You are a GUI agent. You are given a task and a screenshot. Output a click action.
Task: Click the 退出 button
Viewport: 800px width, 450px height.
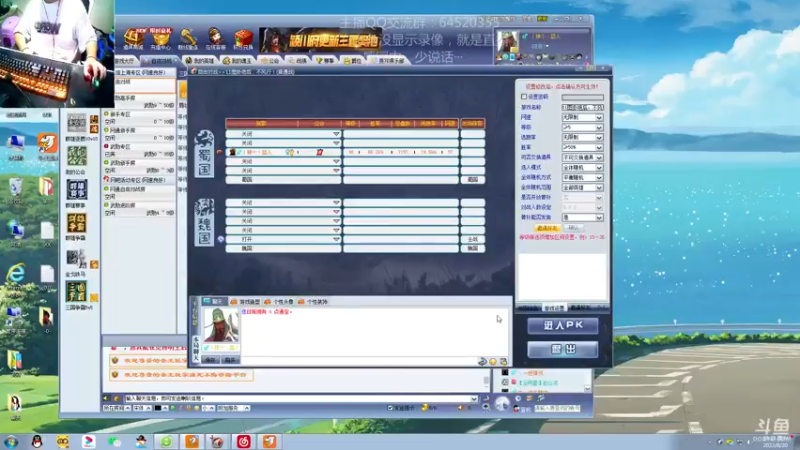(563, 349)
